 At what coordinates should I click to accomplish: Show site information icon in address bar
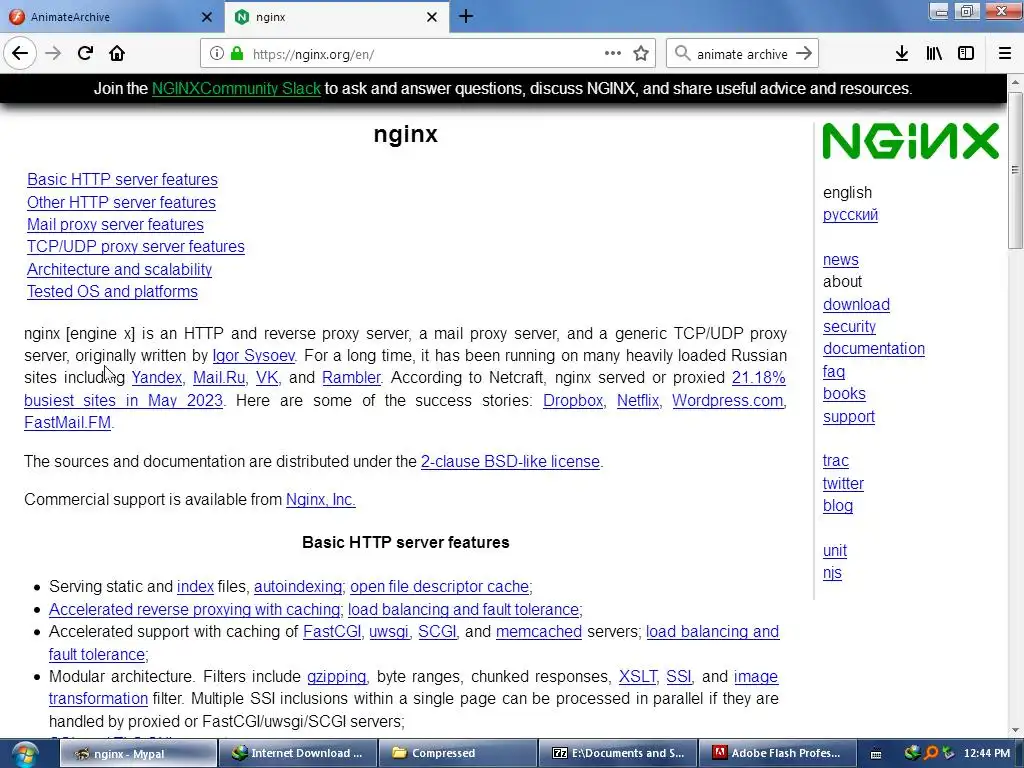pos(217,54)
